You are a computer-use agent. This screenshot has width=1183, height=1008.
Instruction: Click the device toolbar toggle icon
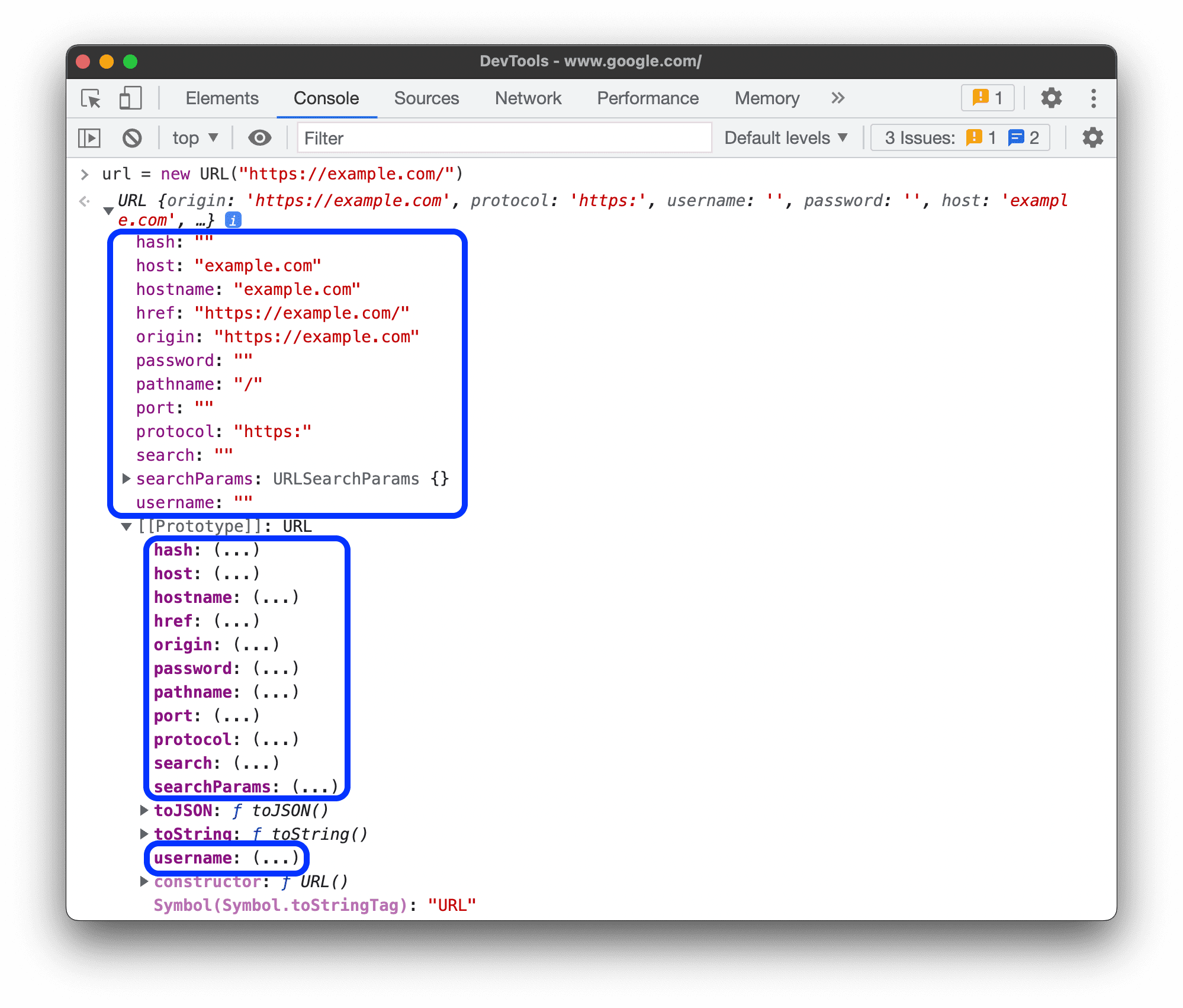pyautogui.click(x=130, y=97)
